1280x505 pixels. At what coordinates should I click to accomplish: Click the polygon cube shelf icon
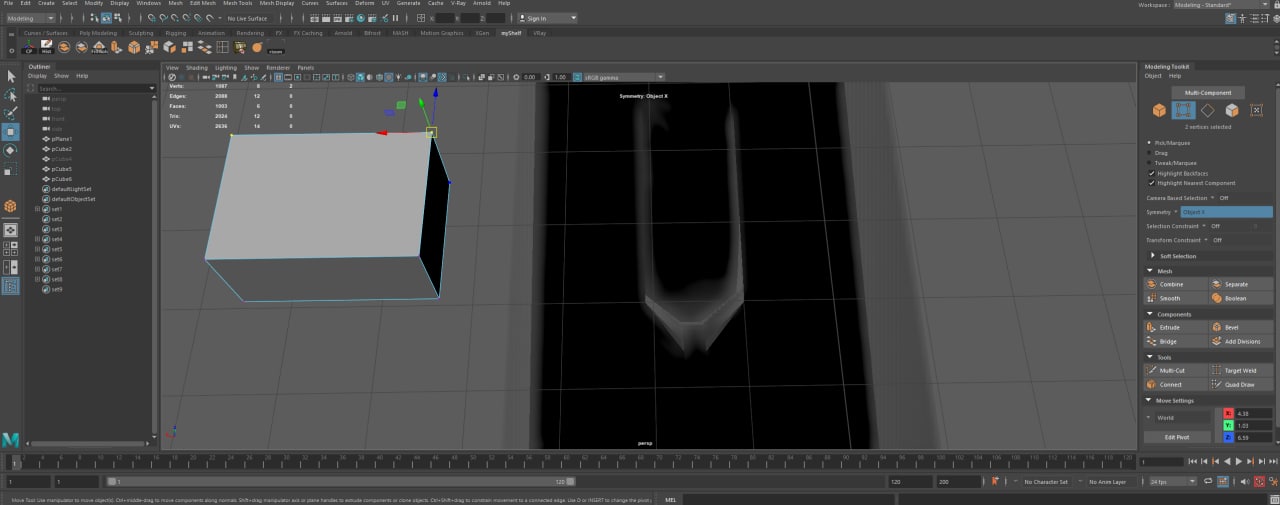(x=133, y=47)
